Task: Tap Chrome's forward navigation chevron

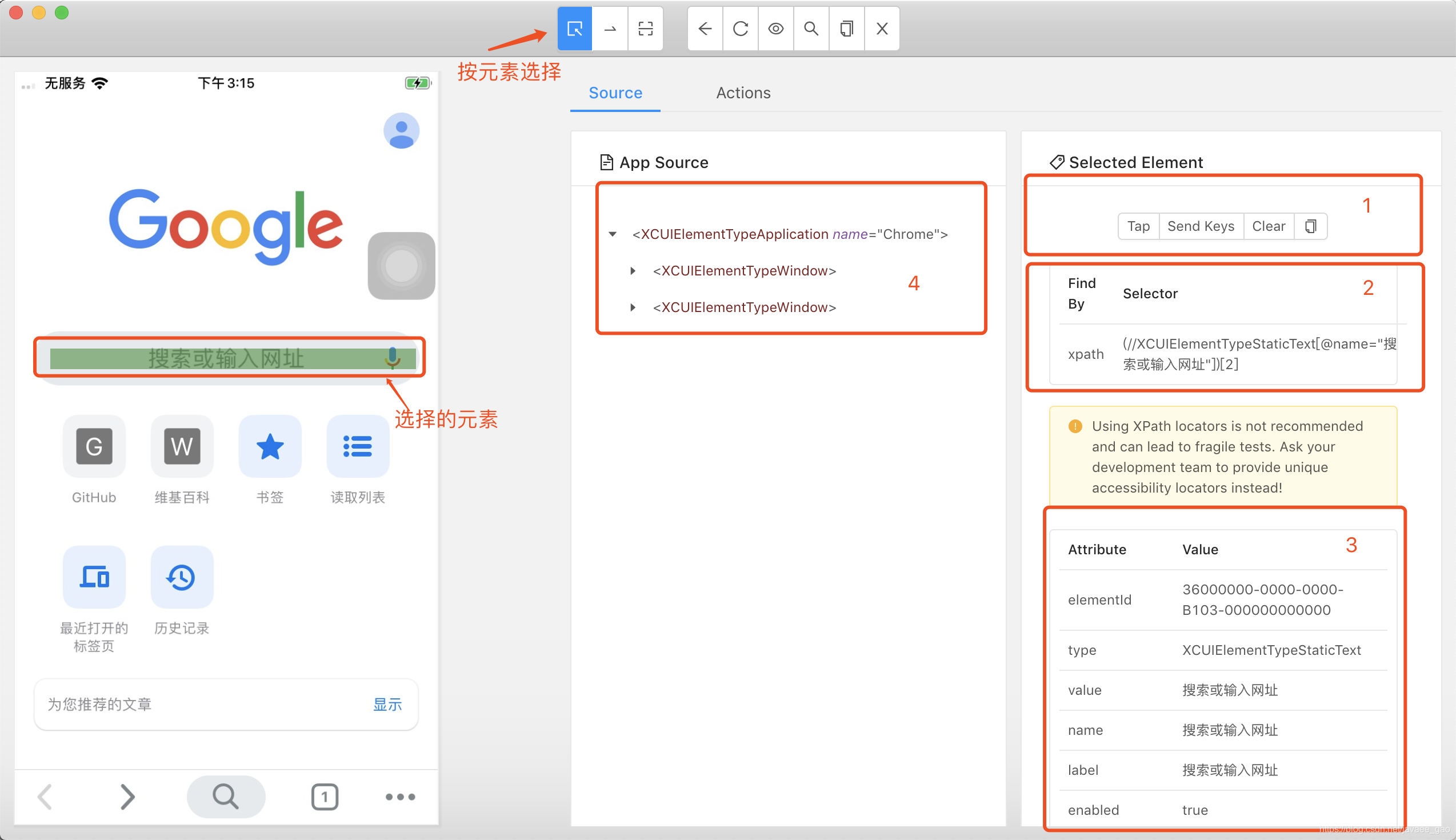Action: 127,797
